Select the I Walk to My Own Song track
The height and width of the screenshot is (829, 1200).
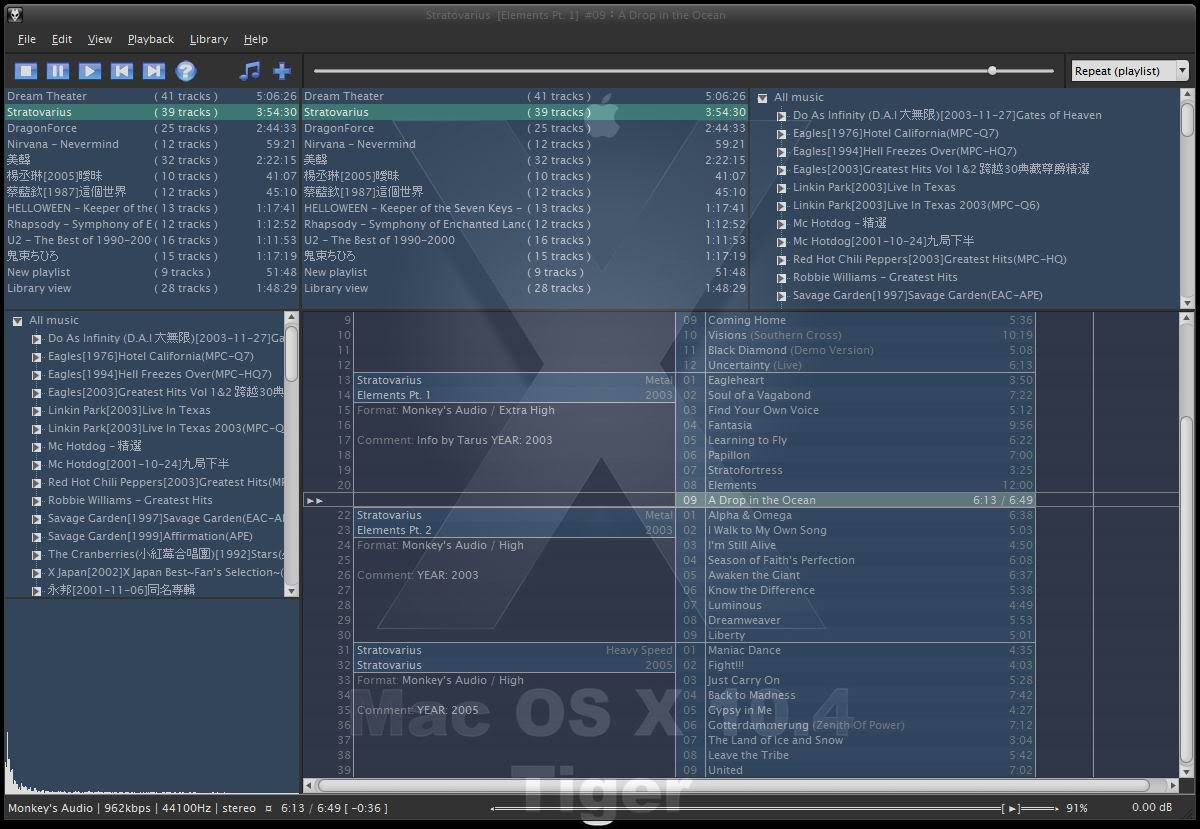[857, 530]
